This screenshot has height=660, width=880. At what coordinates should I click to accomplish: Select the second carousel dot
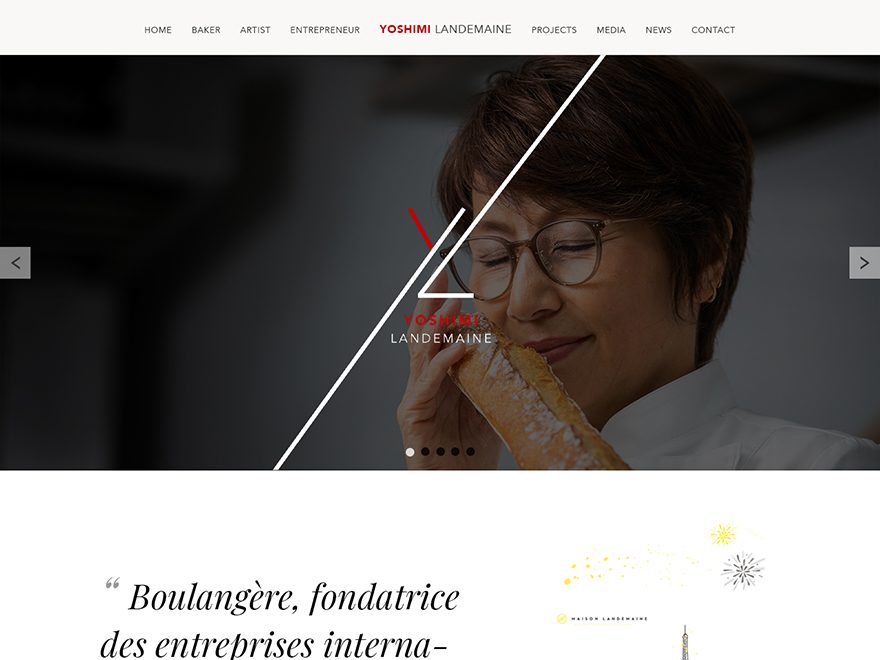click(425, 452)
